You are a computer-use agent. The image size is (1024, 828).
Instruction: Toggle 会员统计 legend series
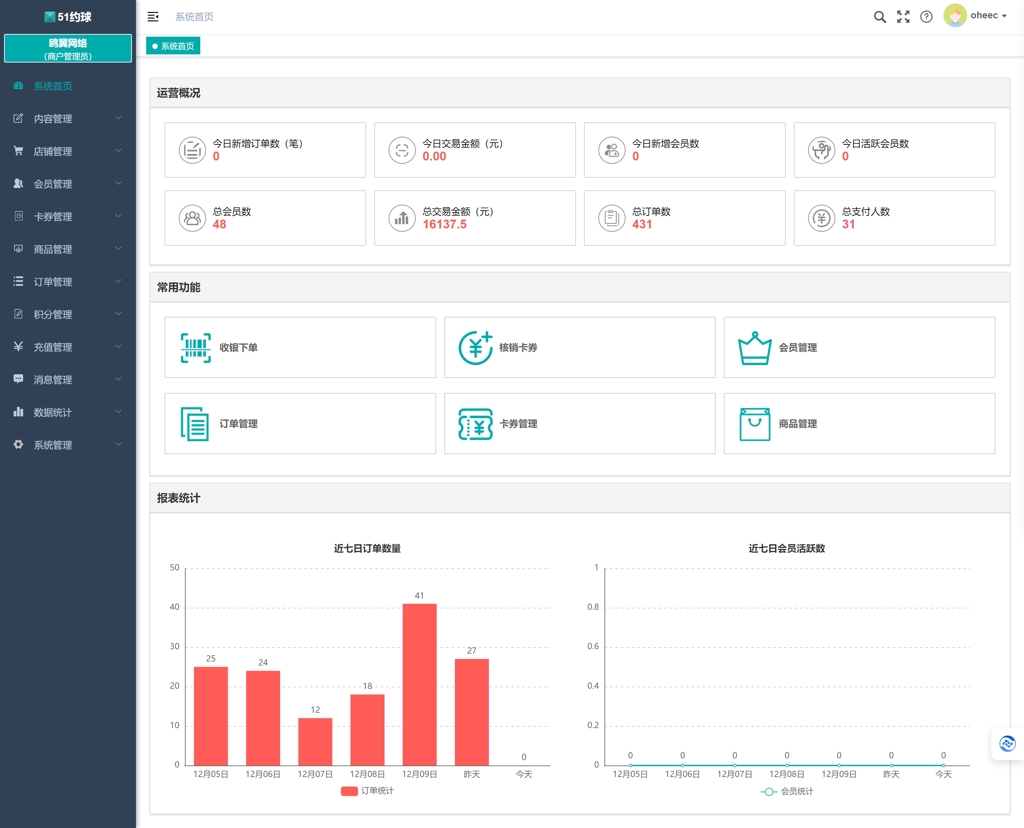pos(787,791)
